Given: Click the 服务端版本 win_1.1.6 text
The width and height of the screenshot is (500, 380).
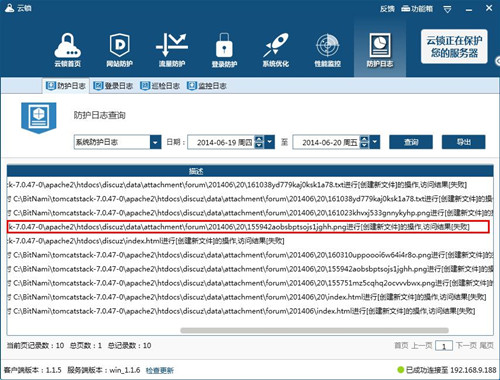Looking at the screenshot, I should tap(104, 370).
